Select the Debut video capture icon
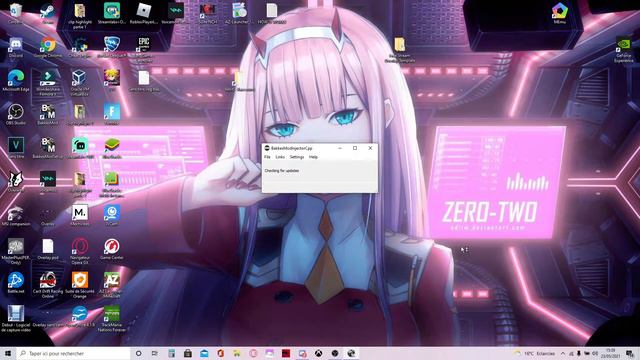Viewport: 640px width, 360px height. [x=16, y=318]
